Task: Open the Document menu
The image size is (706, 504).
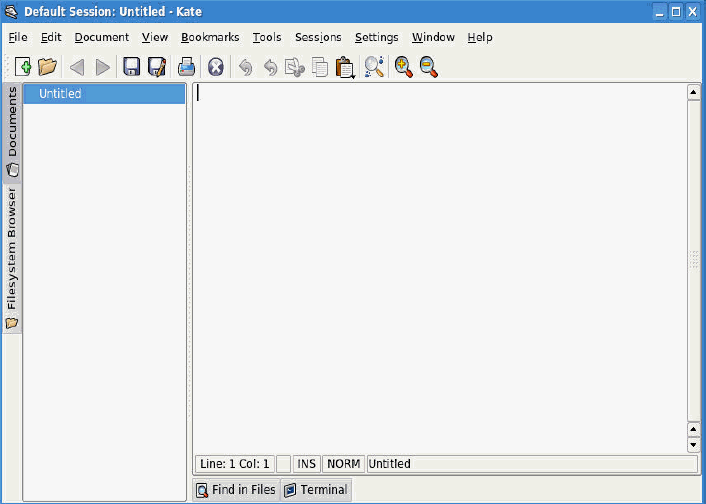Action: tap(102, 37)
